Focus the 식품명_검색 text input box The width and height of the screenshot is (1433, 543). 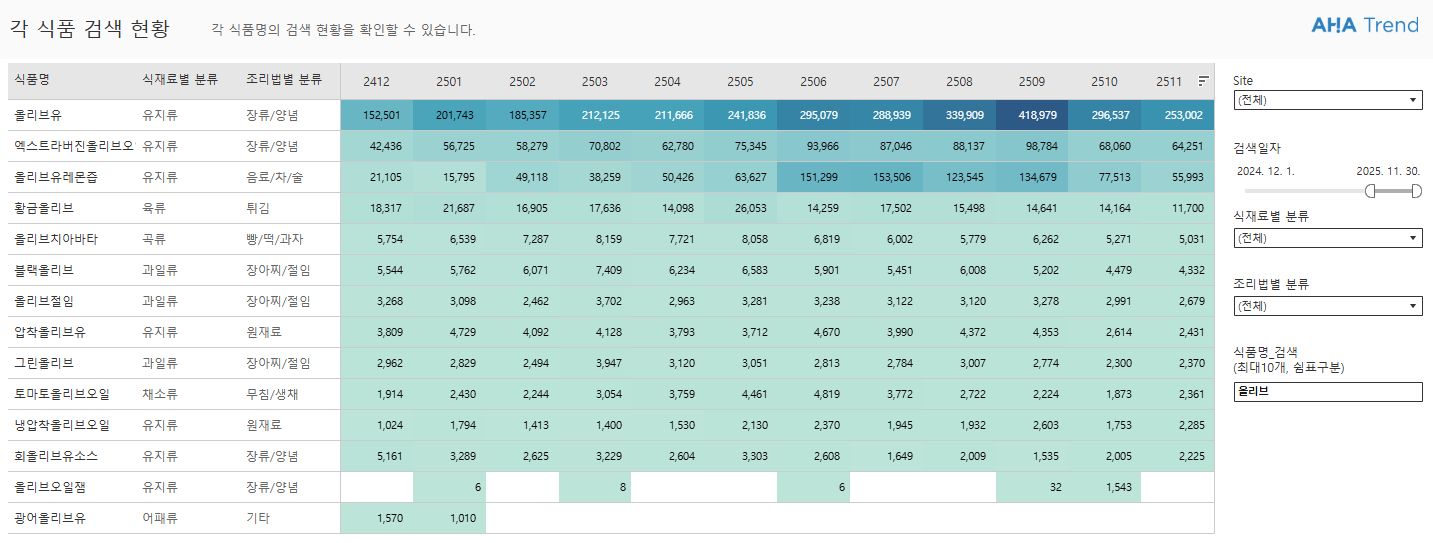pos(1327,392)
